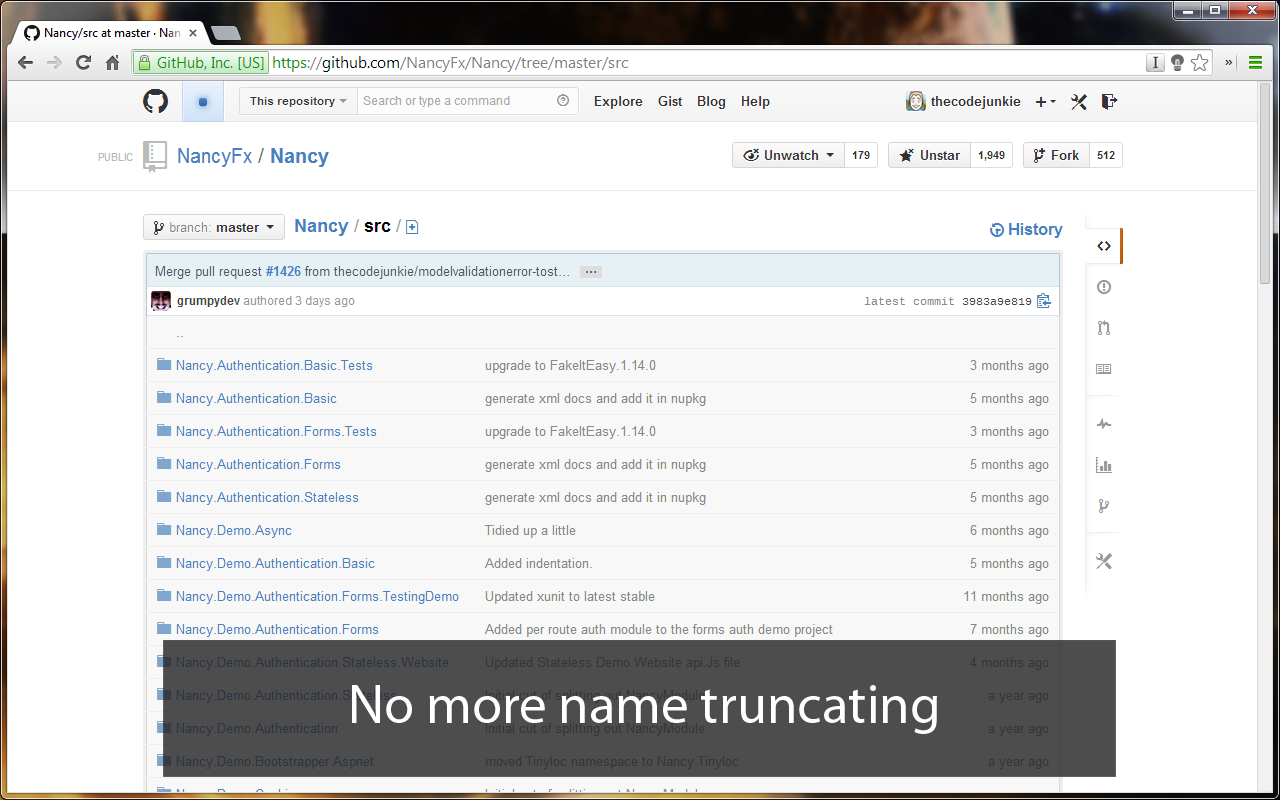Open the Code tab icon in sidebar

1104,246
